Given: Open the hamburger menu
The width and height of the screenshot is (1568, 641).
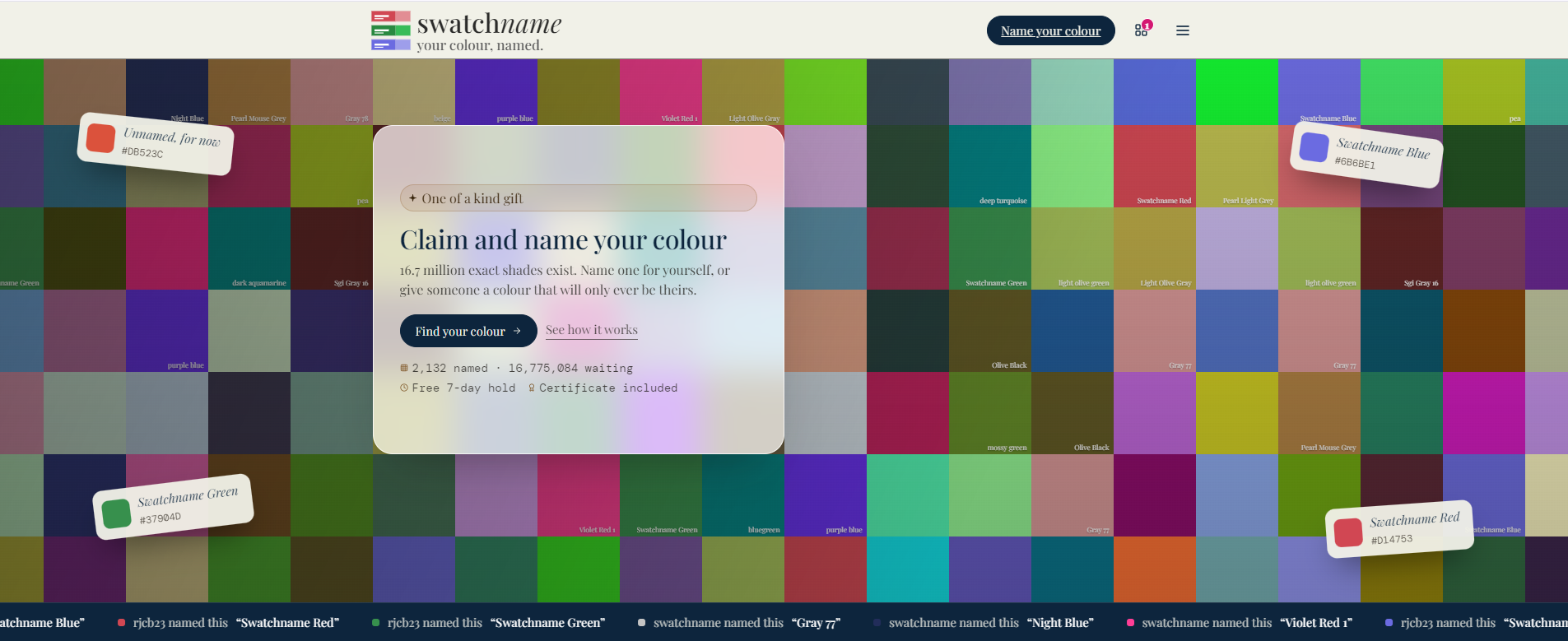Looking at the screenshot, I should [1183, 30].
